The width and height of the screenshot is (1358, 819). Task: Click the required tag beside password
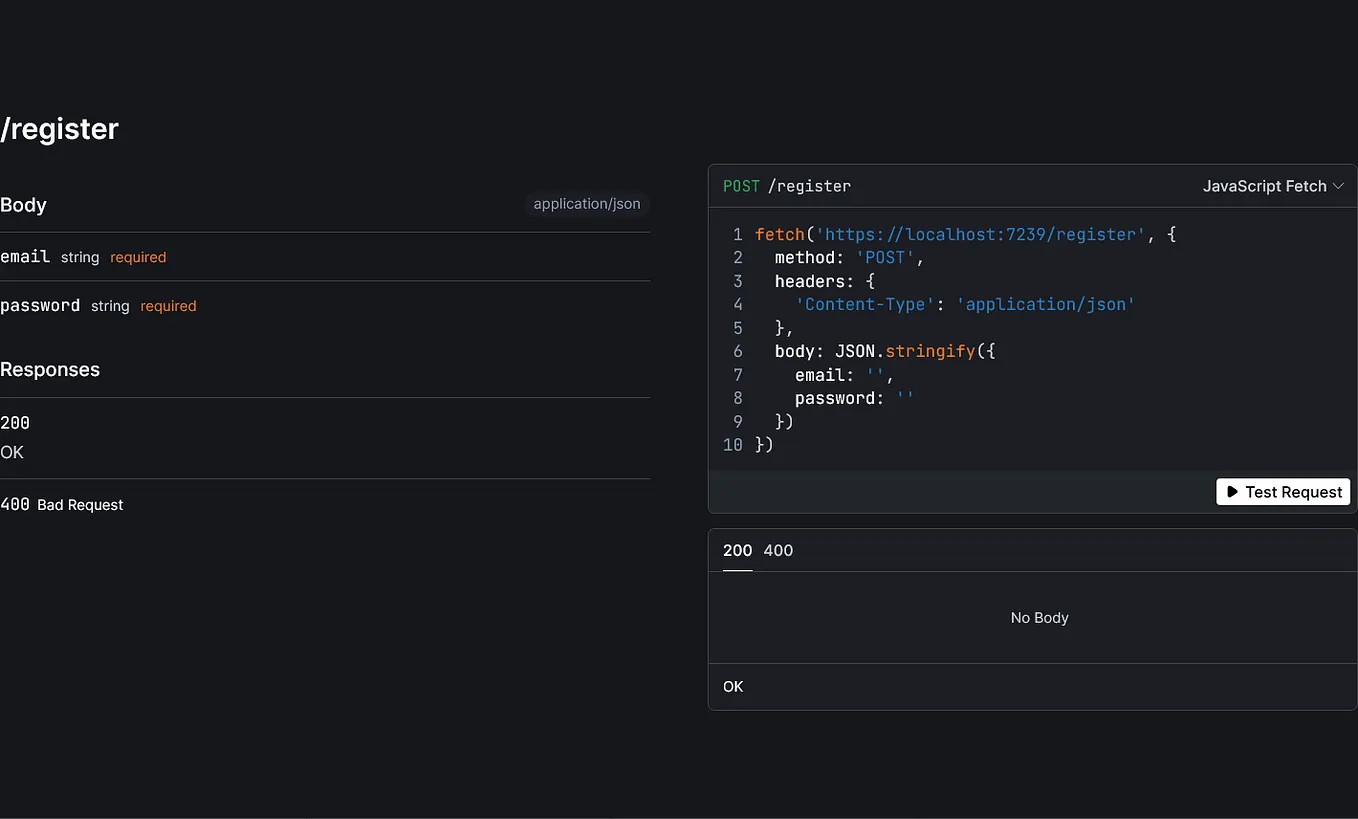point(168,306)
